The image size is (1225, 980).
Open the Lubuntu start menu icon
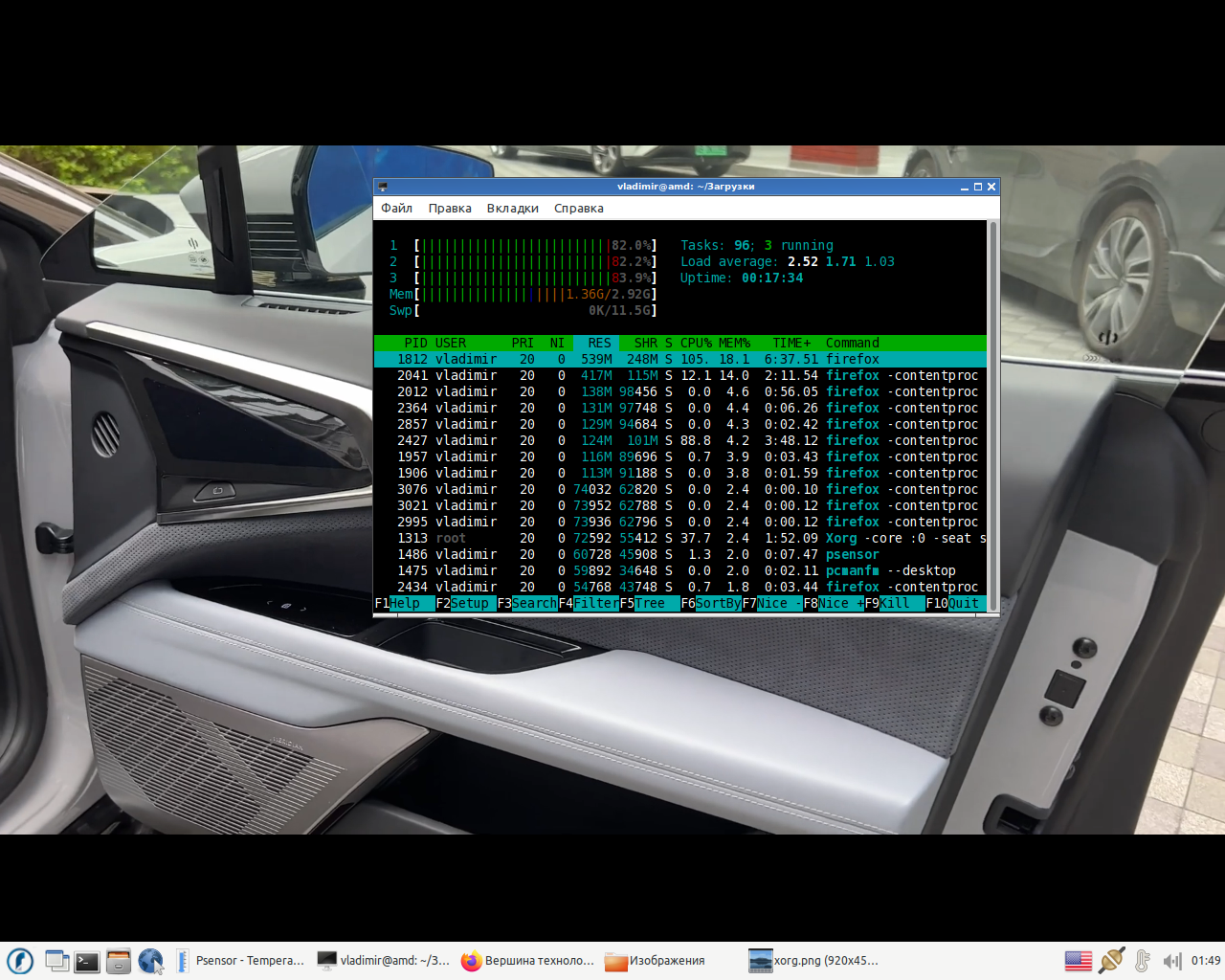click(20, 961)
